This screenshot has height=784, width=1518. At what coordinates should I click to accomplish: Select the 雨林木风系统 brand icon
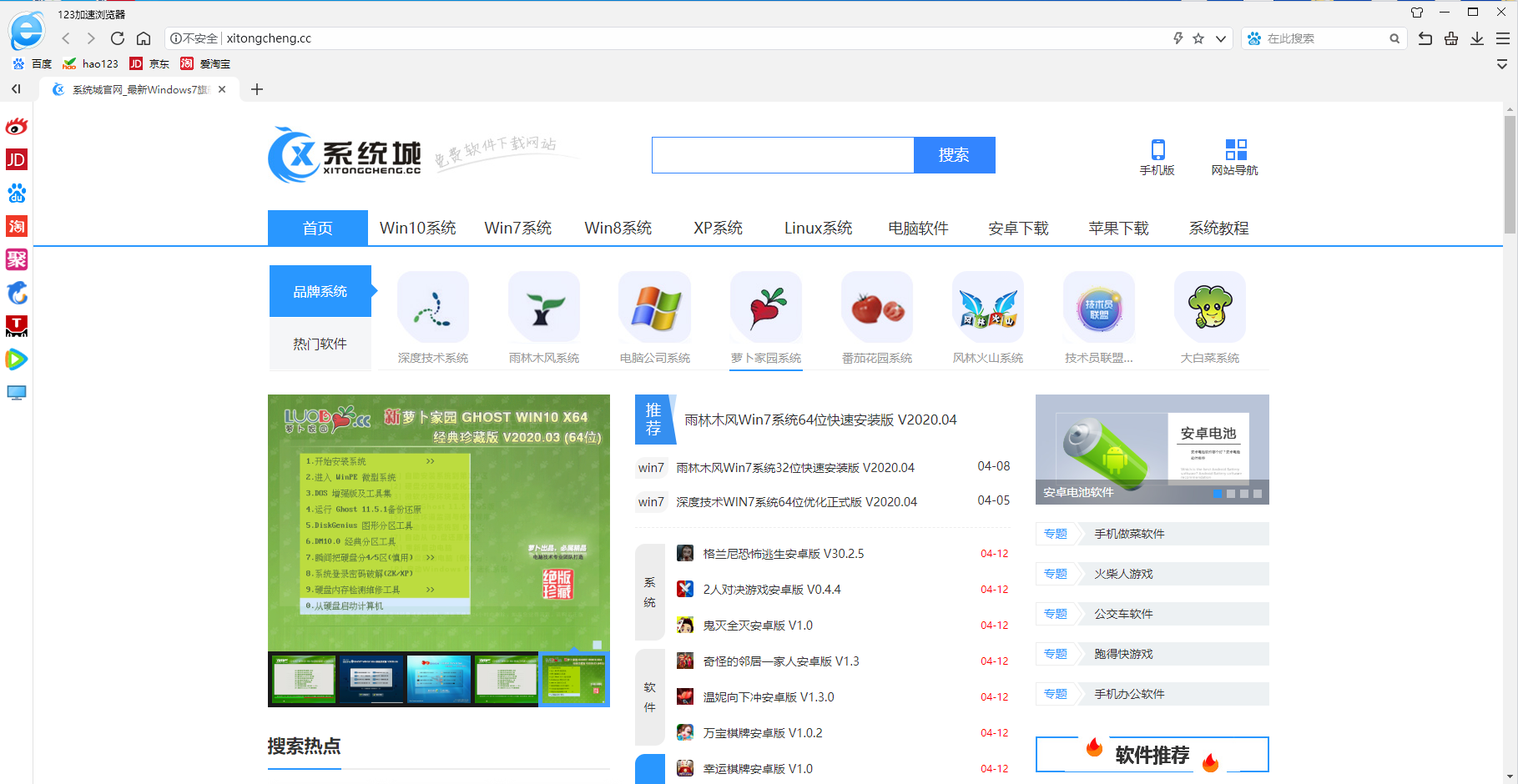(544, 307)
